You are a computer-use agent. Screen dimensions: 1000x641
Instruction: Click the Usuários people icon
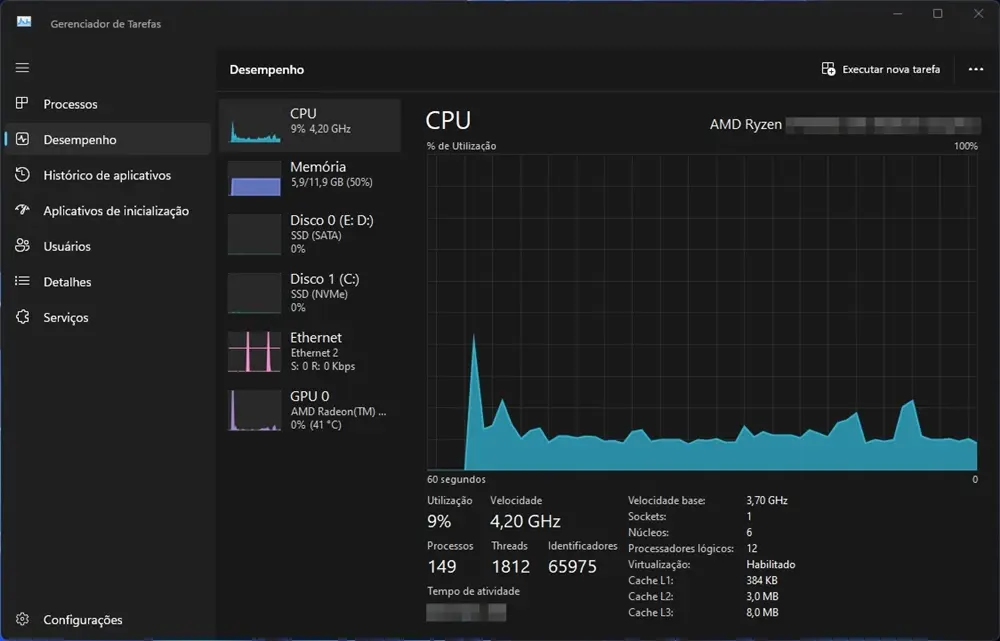tap(22, 246)
